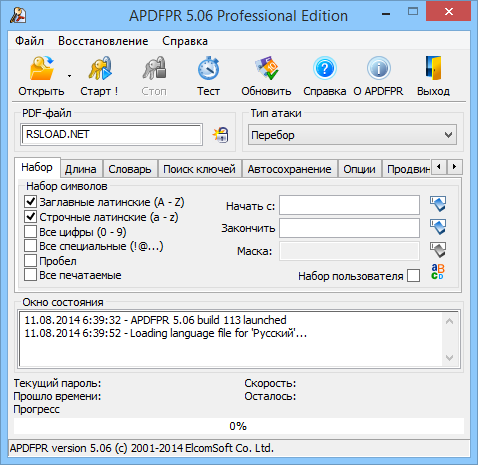This screenshot has height=465, width=478.
Task: Open the Справка toolbar help icon
Action: pos(325,68)
